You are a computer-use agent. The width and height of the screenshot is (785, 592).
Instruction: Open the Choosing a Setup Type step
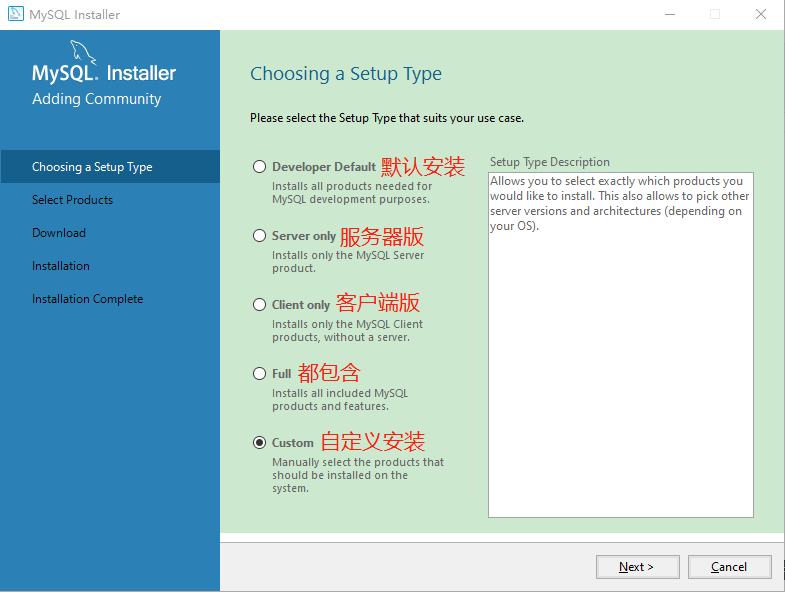[110, 166]
